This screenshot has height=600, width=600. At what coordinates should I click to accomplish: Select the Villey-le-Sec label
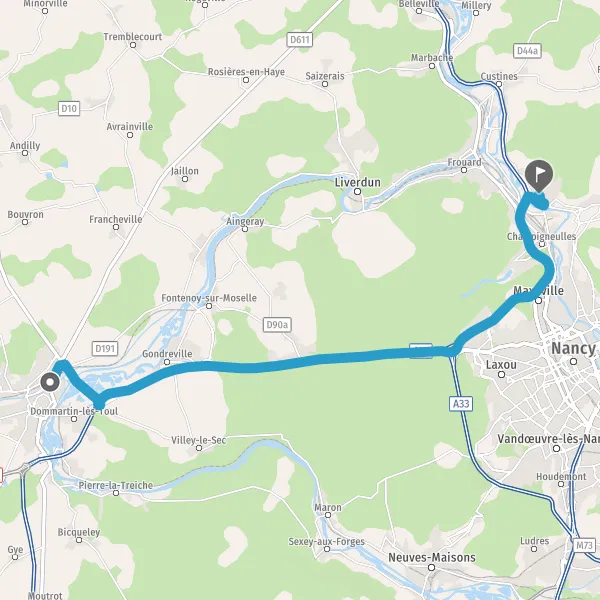(199, 440)
